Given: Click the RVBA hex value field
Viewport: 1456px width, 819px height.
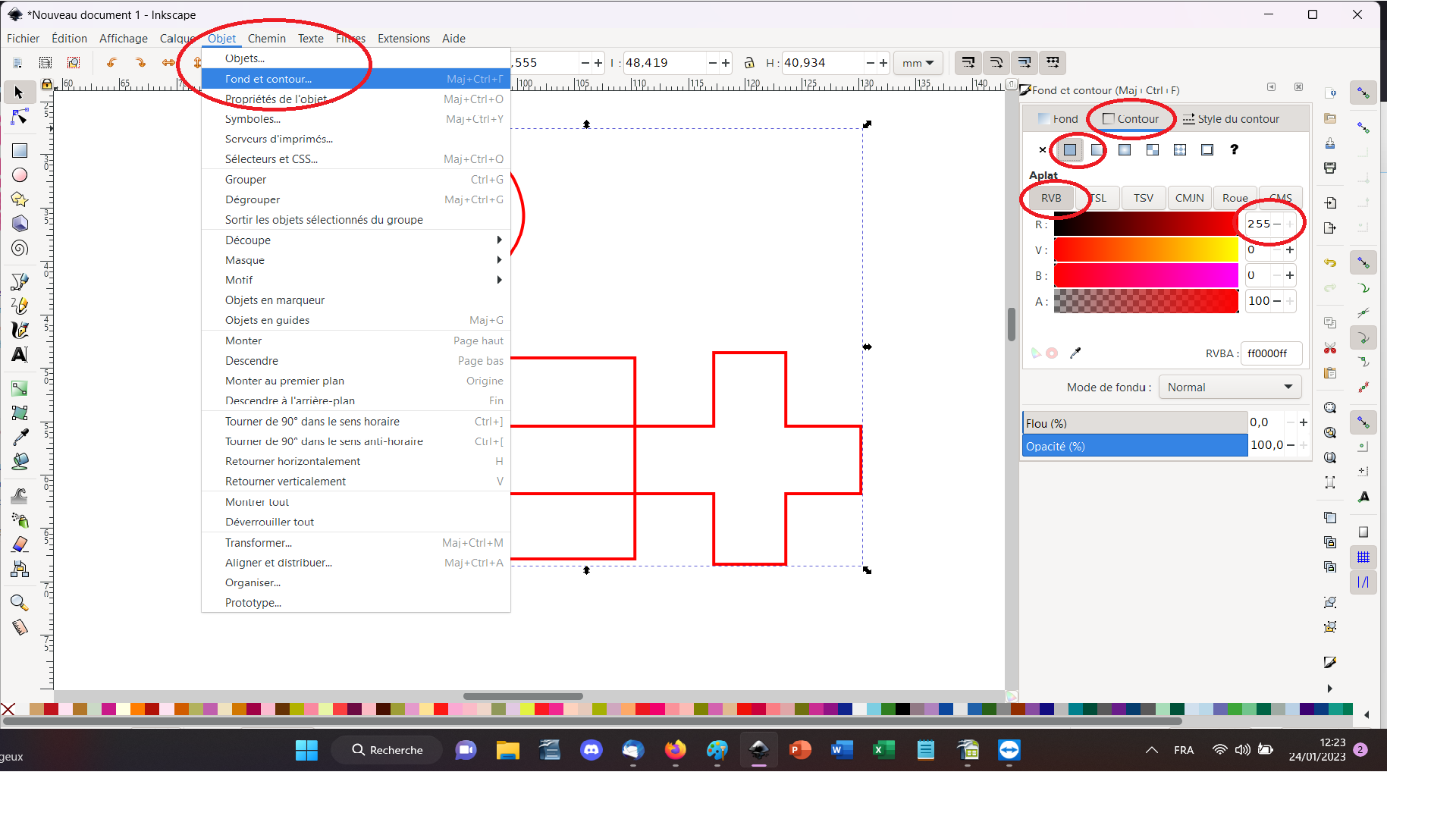Looking at the screenshot, I should tap(1271, 353).
